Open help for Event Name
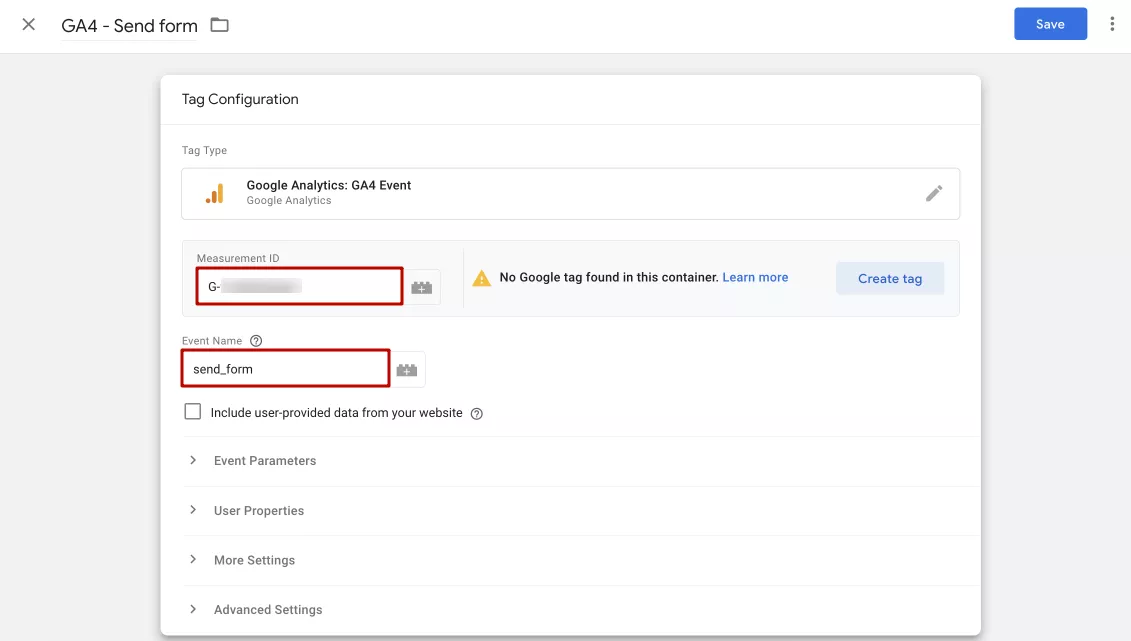This screenshot has width=1131, height=641. (256, 341)
